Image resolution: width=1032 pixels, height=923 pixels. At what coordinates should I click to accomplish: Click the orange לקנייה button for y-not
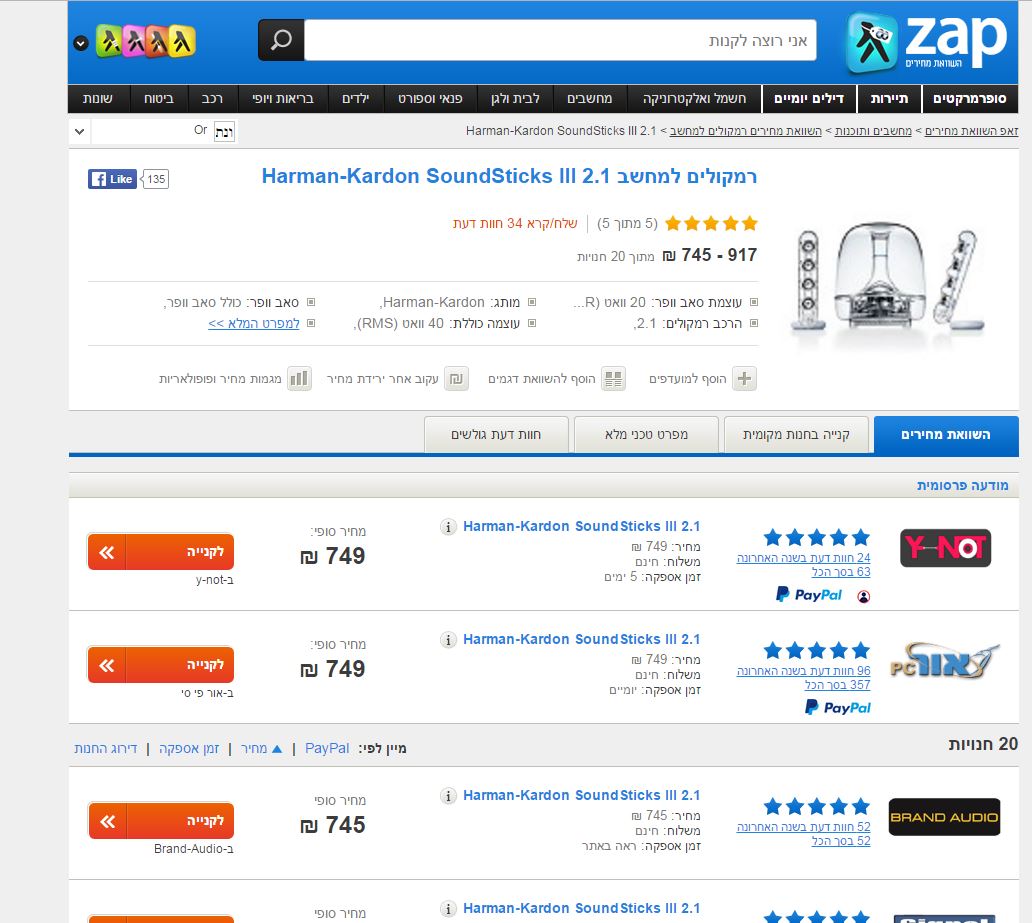tap(161, 551)
